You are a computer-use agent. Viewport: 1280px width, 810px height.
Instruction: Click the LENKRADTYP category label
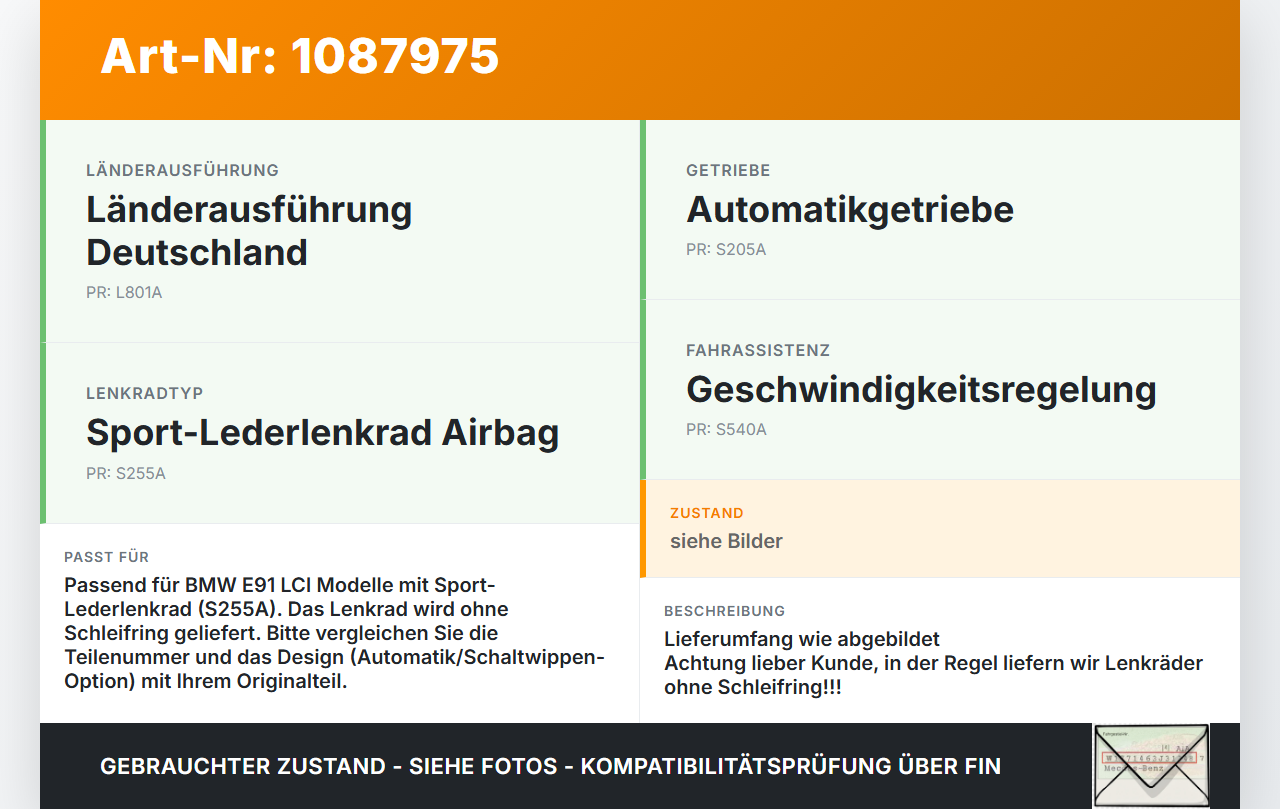click(144, 394)
